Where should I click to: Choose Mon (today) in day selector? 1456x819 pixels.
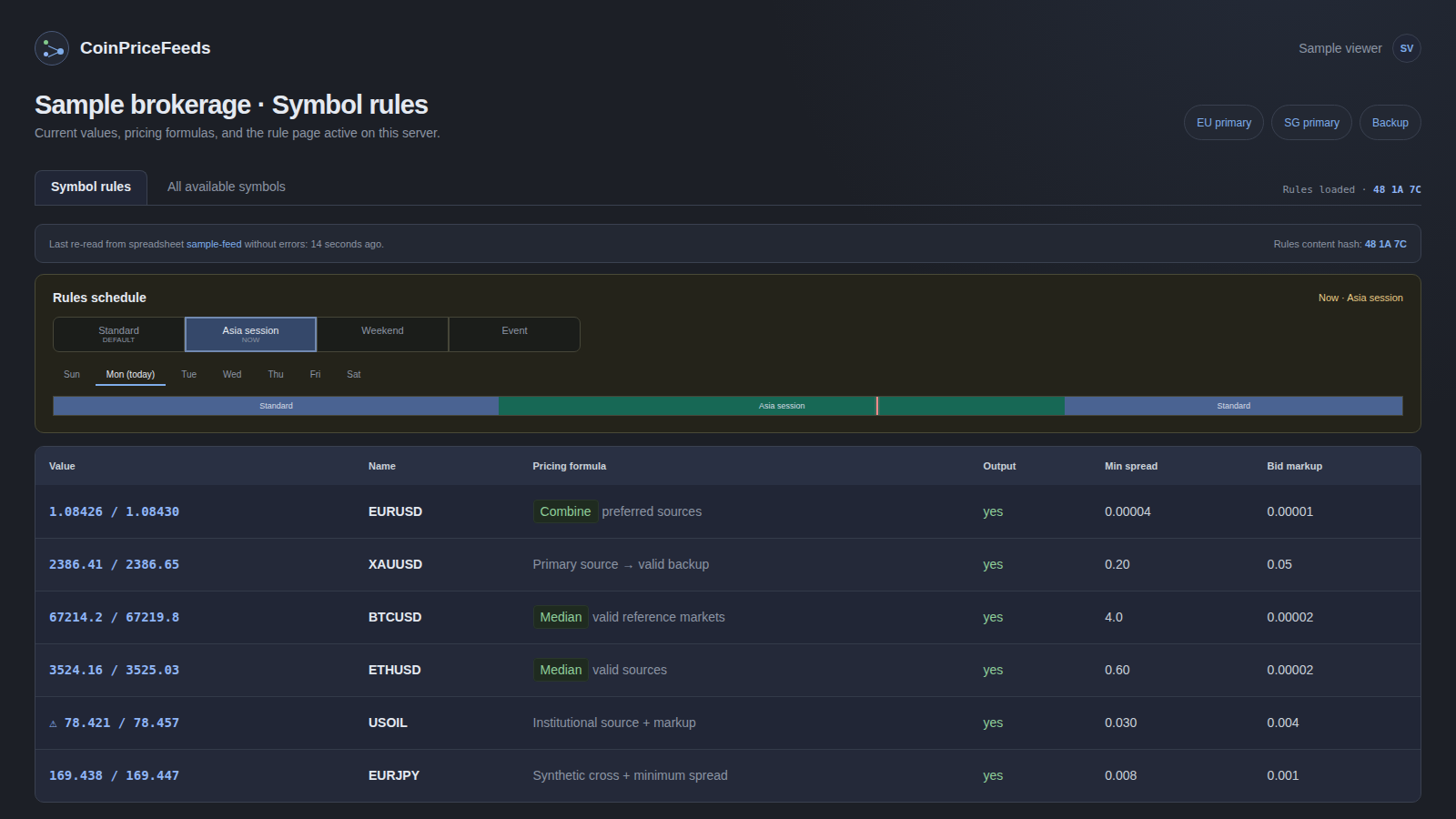coord(130,374)
